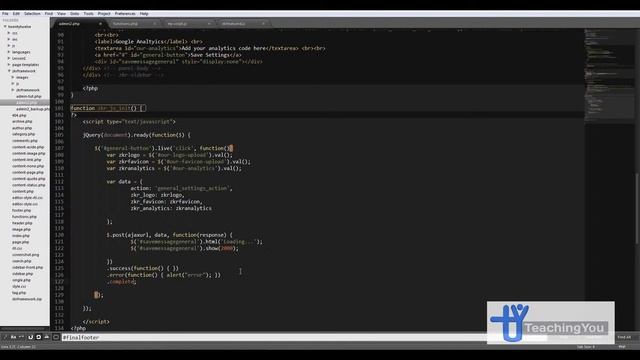Toggle case sensitive Aa search option

coord(13,337)
